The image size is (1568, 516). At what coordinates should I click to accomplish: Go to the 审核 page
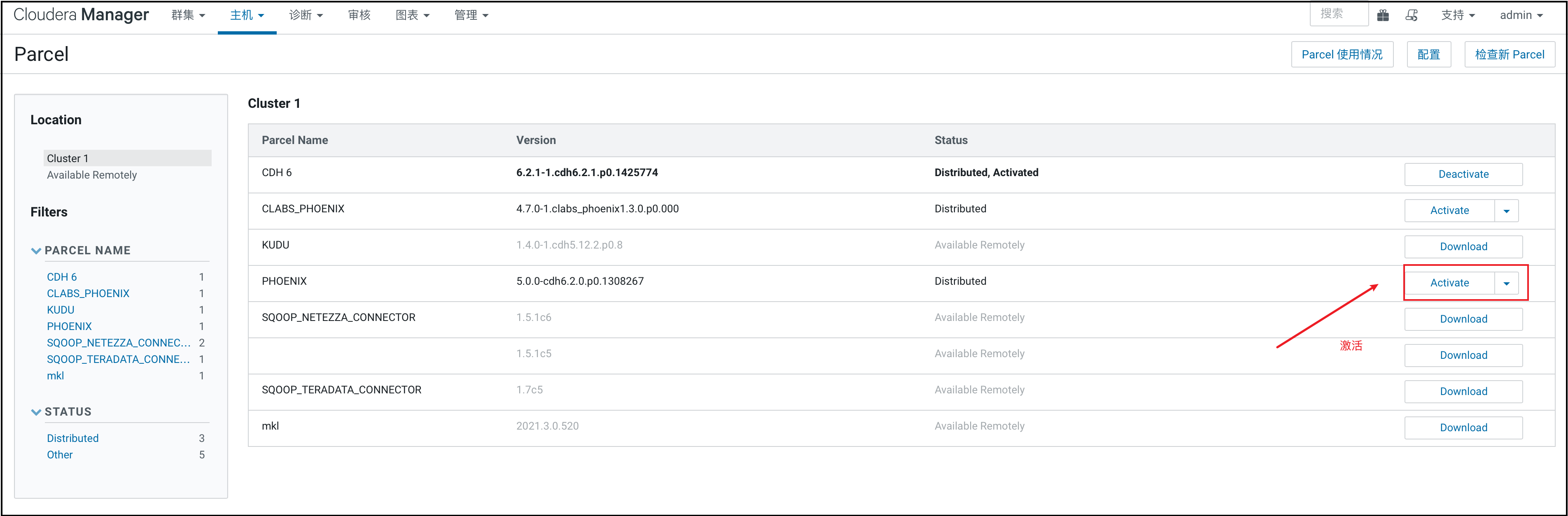pyautogui.click(x=359, y=15)
